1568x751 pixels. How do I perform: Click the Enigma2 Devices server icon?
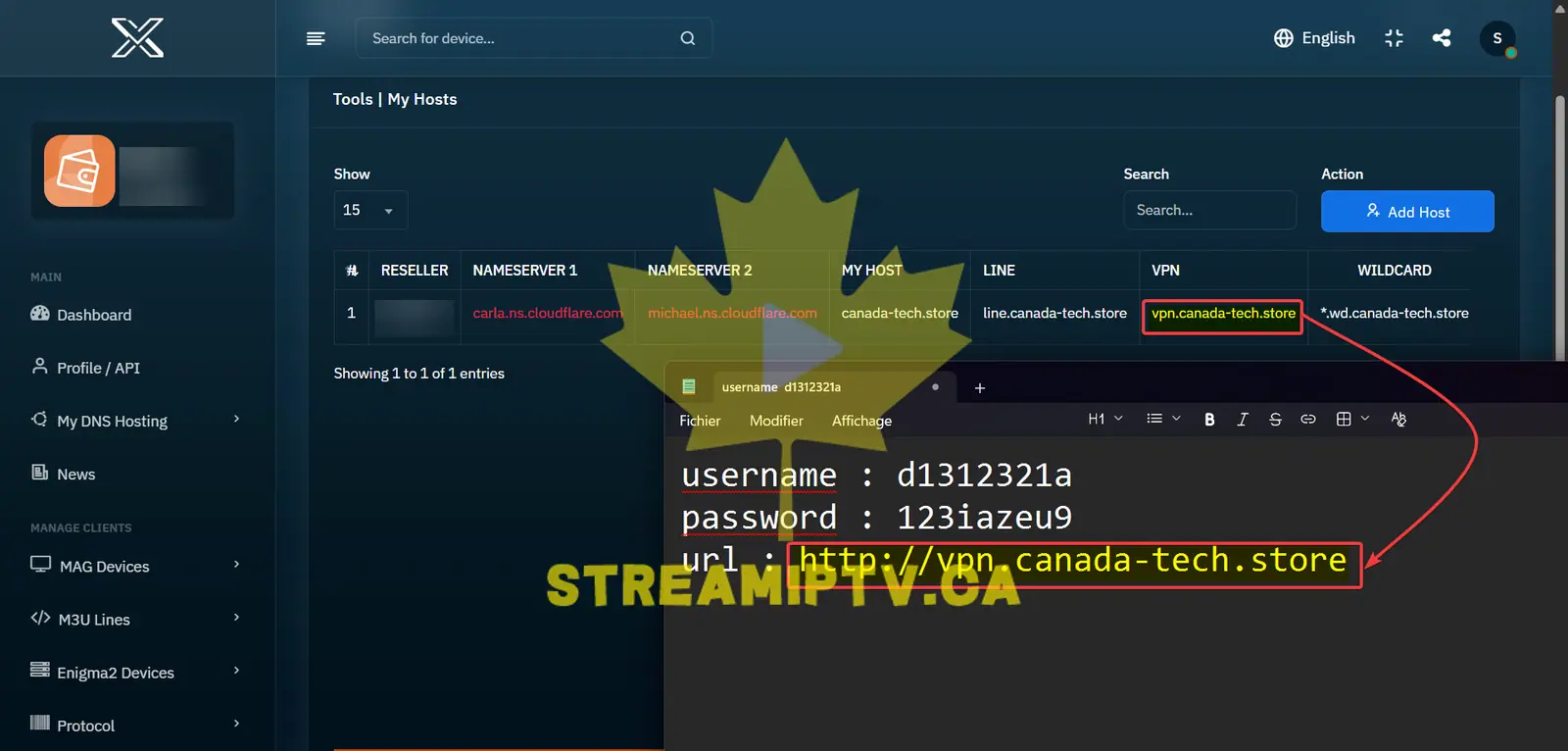(40, 671)
